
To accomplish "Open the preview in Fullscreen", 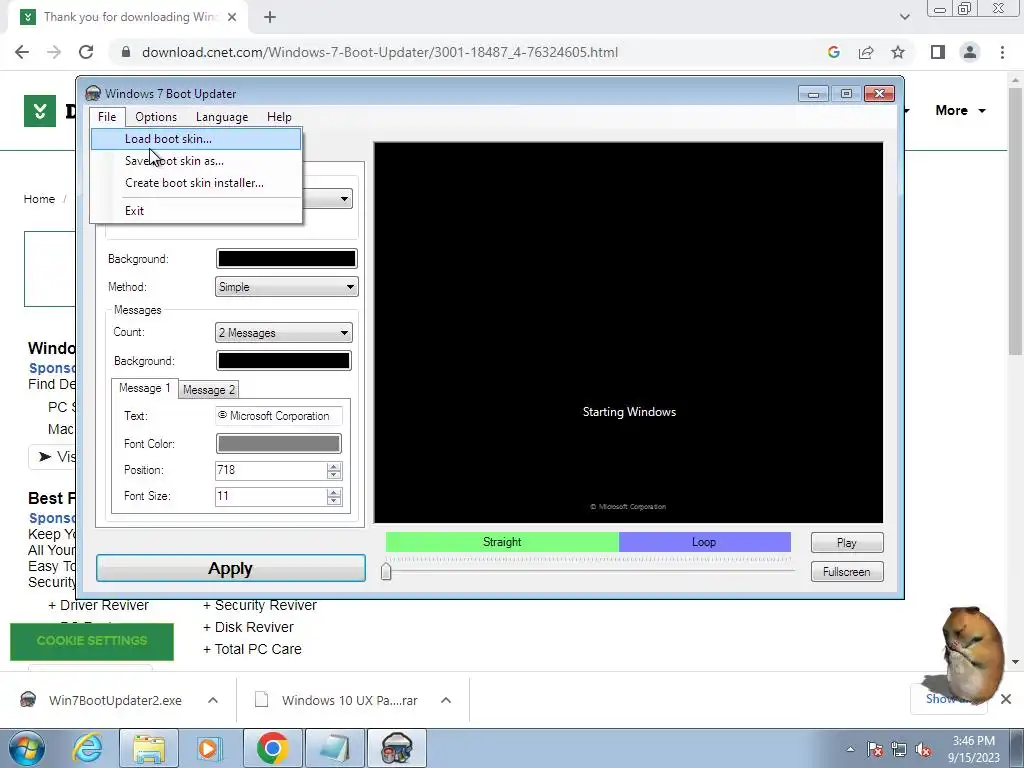I will [846, 571].
